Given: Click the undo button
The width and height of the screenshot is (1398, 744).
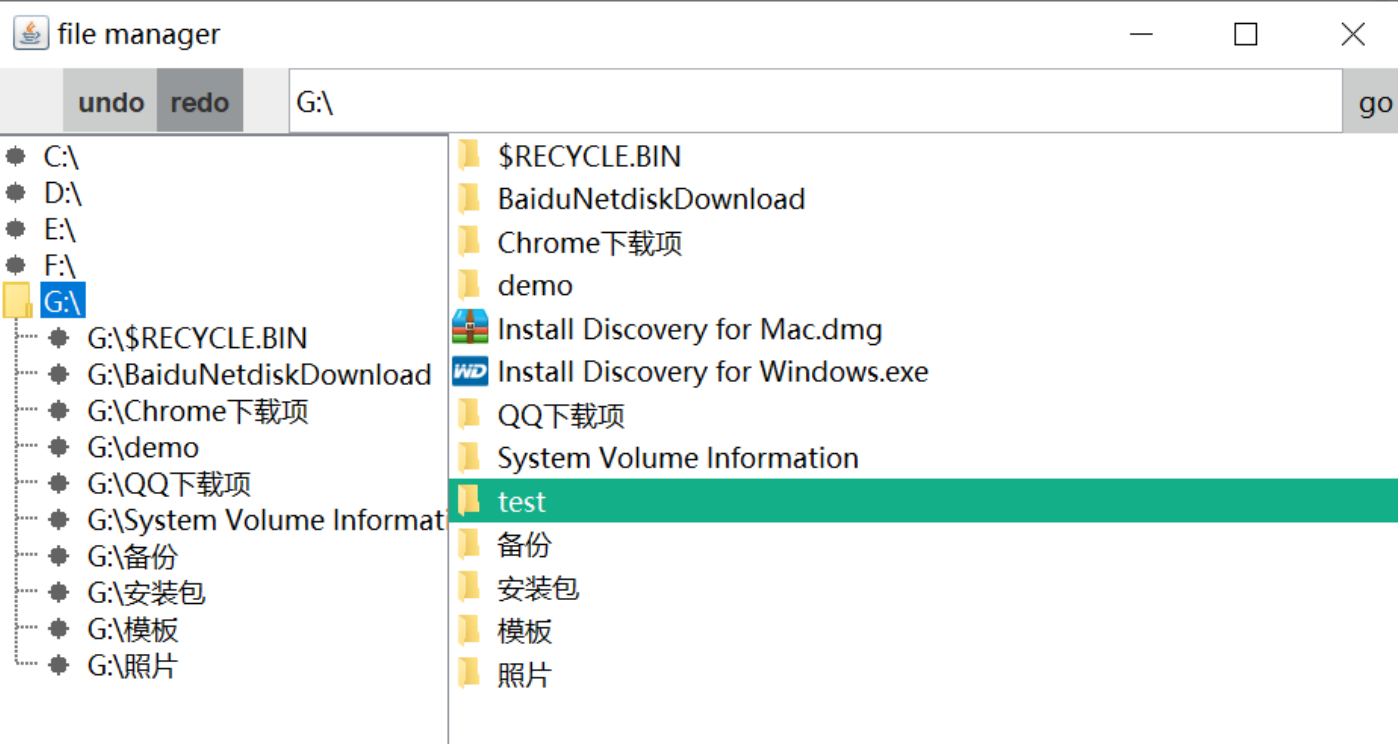Looking at the screenshot, I should tap(110, 101).
